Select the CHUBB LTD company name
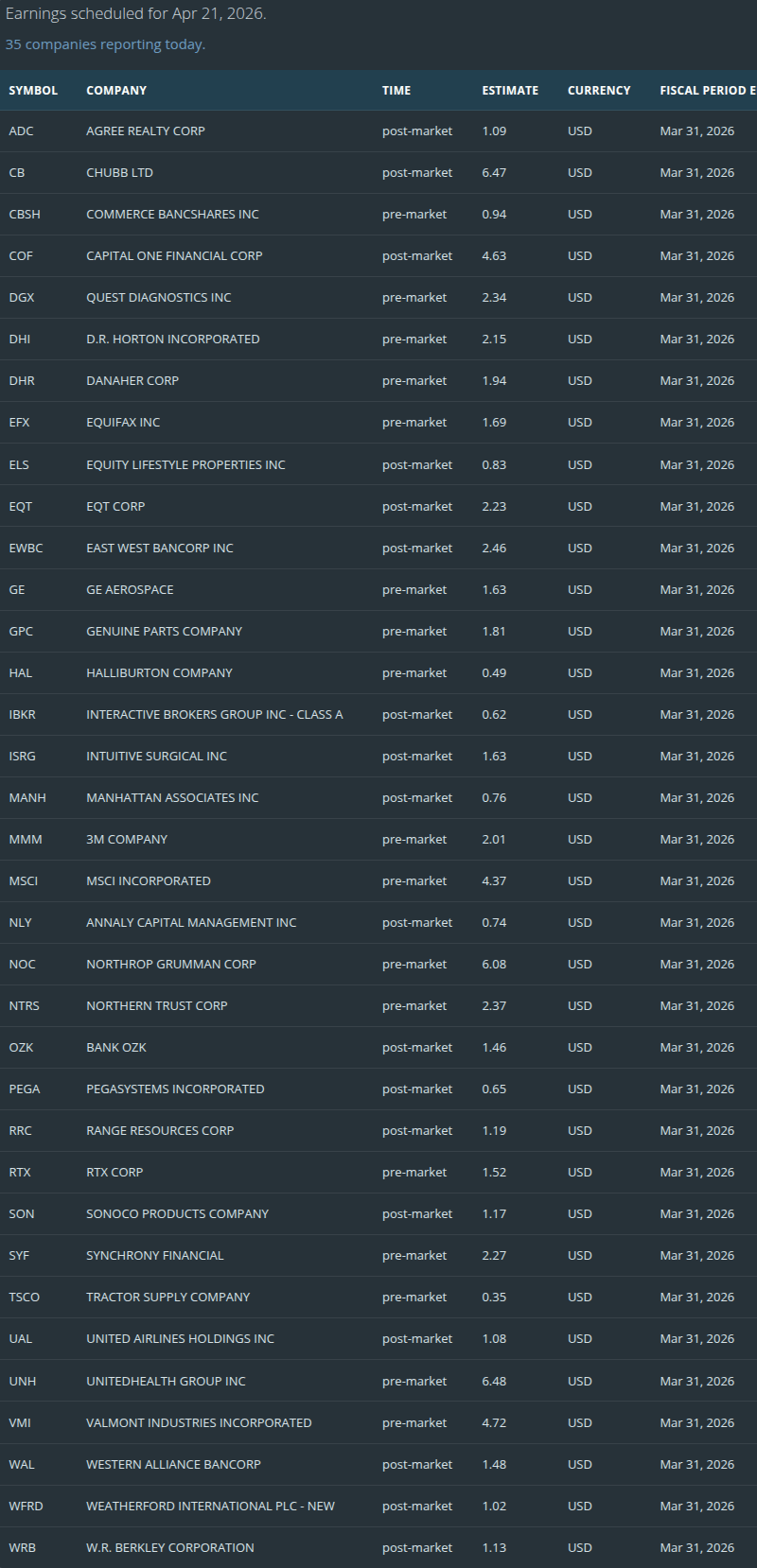The height and width of the screenshot is (1568, 757). (x=119, y=173)
